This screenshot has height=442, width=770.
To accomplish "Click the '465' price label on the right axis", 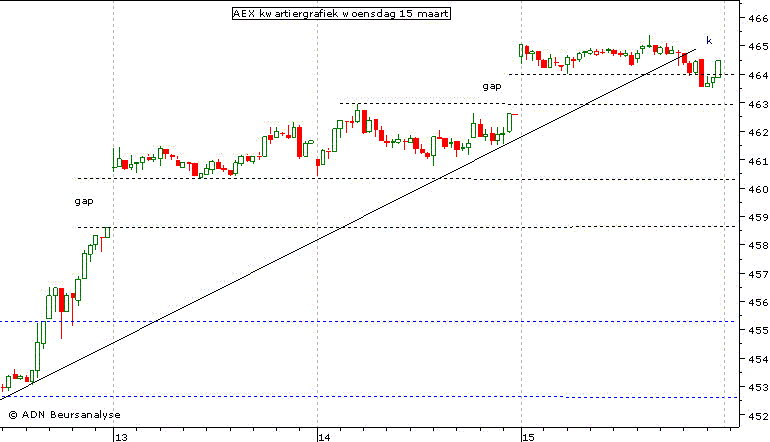I will [x=759, y=47].
